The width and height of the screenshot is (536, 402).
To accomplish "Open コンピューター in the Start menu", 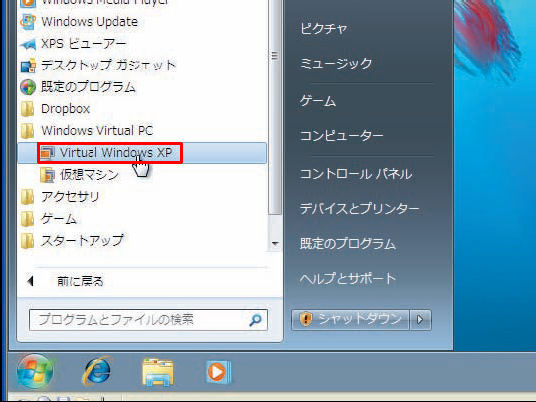I will (x=341, y=136).
